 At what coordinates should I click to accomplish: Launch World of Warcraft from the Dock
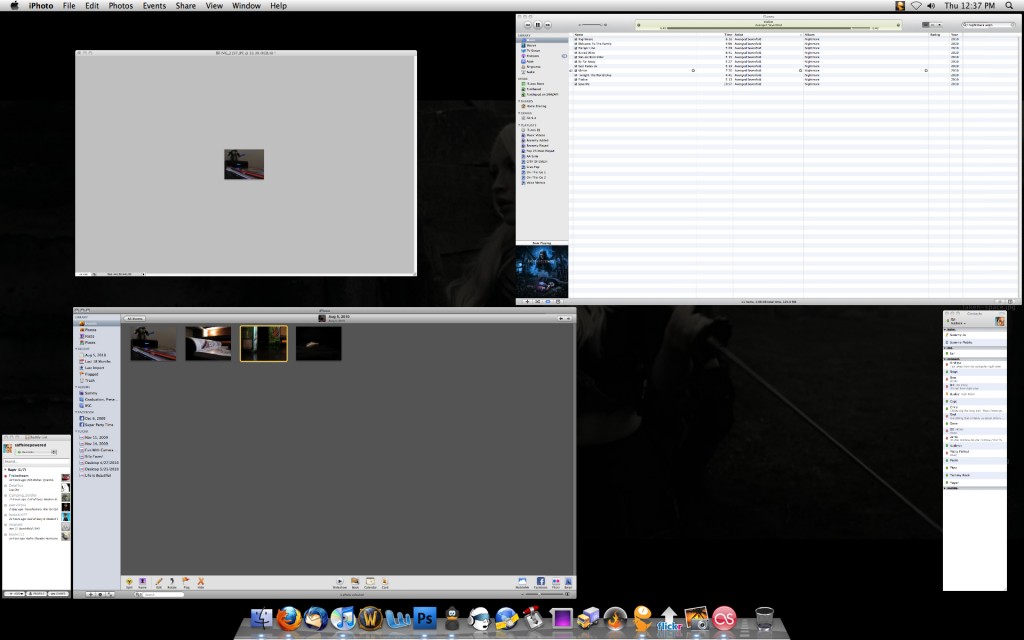tap(370, 618)
